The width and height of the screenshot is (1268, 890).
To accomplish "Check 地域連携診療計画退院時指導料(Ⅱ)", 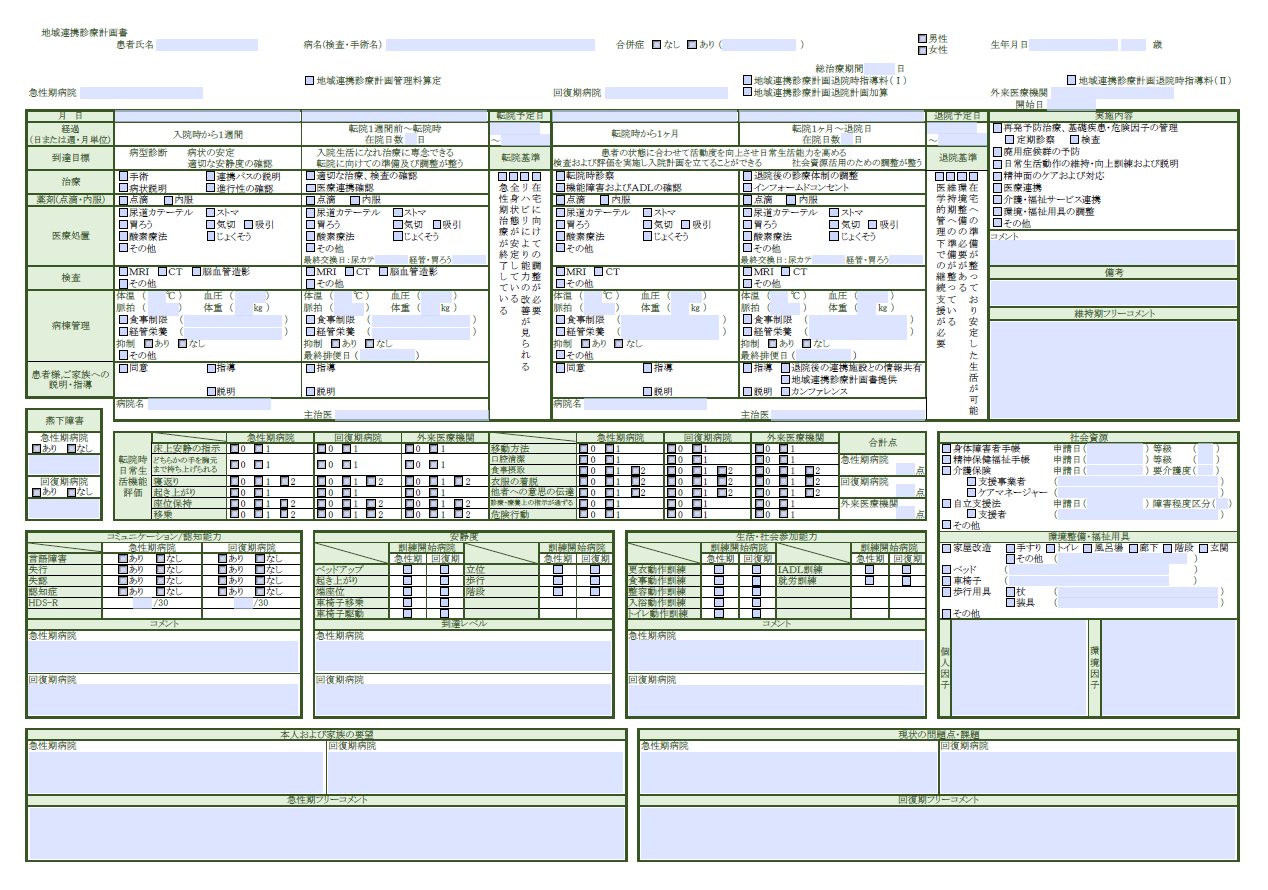I will pos(1071,80).
